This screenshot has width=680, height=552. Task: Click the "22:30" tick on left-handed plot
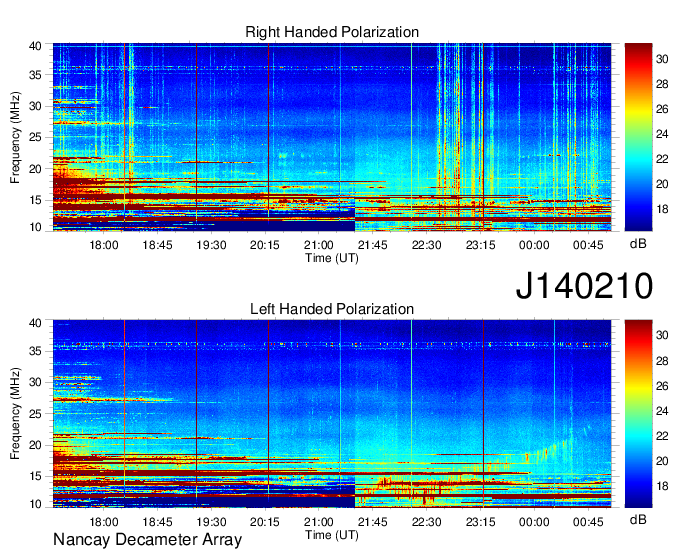point(426,522)
